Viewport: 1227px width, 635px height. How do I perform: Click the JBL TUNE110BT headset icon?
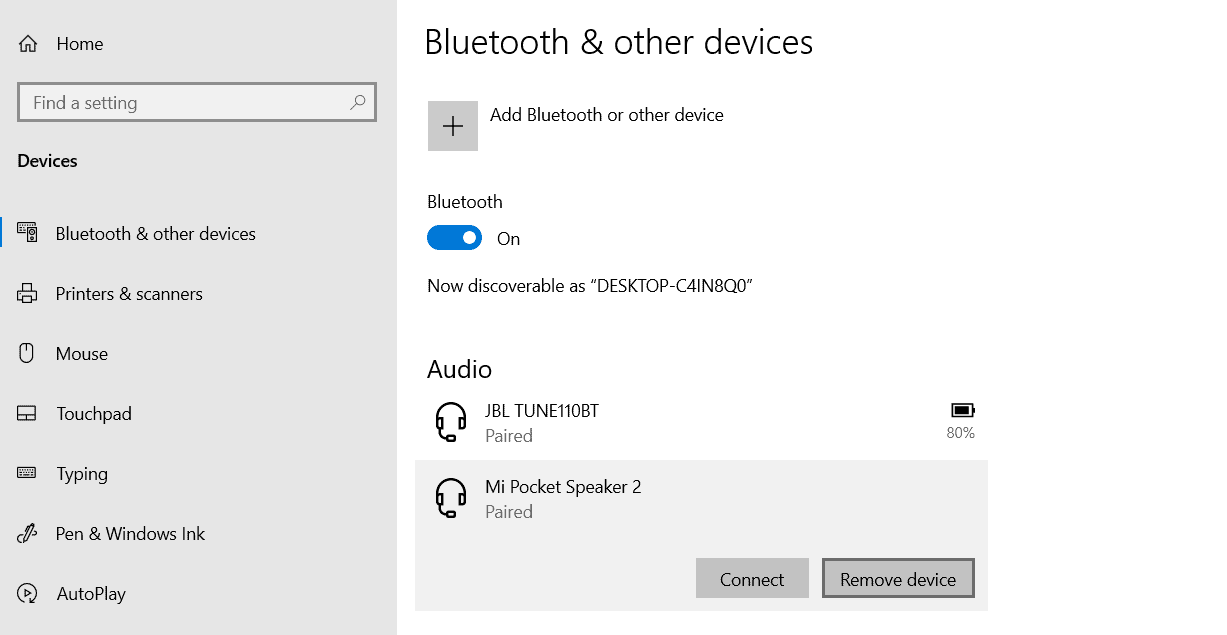pyautogui.click(x=452, y=421)
